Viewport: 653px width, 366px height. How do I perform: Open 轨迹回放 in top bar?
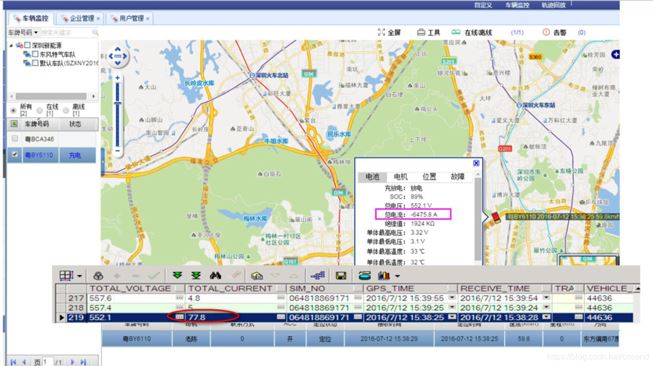coord(553,5)
